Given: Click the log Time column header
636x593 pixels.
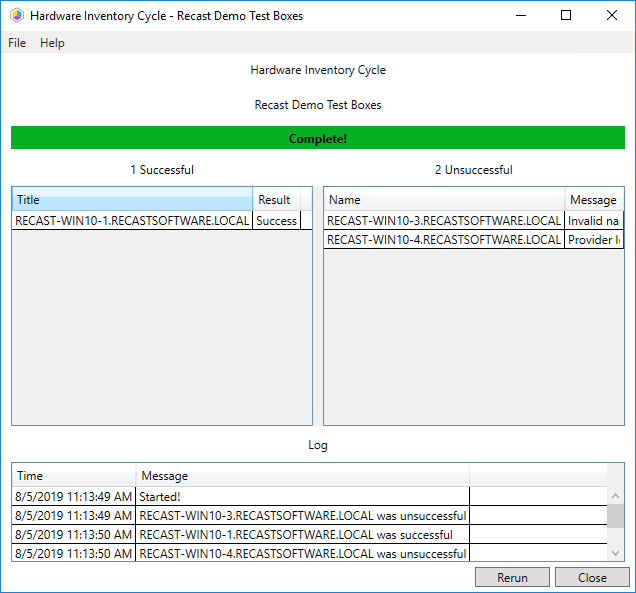Looking at the screenshot, I should [x=74, y=475].
